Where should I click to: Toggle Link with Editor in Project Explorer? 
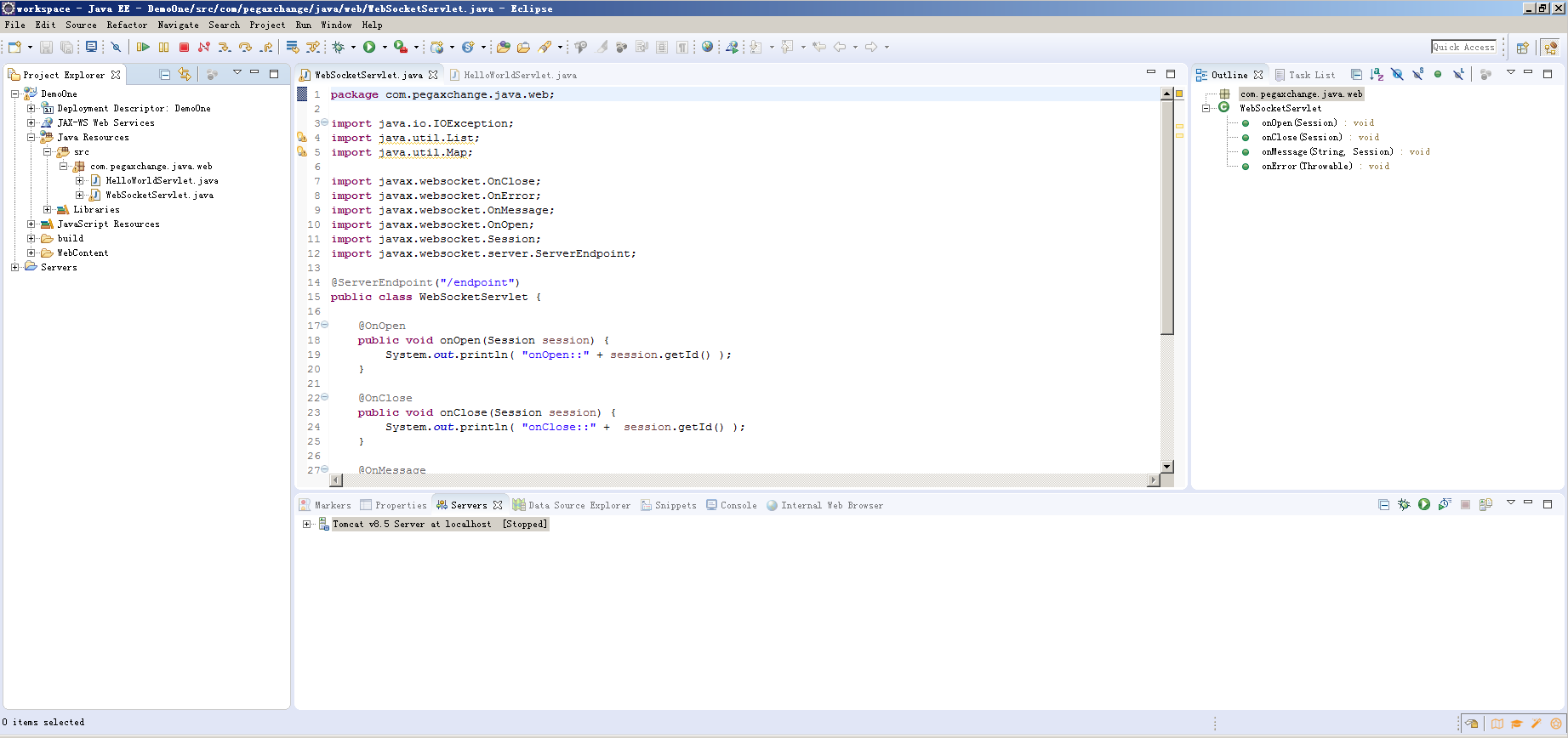[185, 75]
